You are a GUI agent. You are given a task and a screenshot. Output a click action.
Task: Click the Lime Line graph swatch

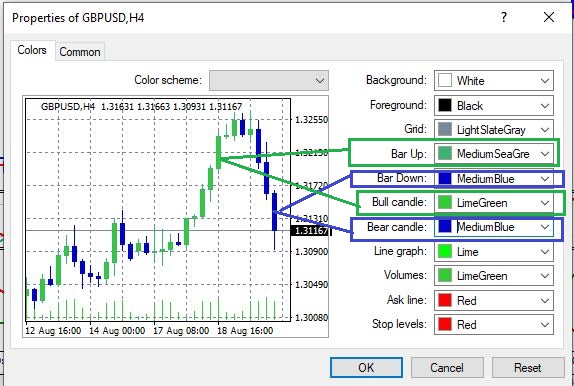coord(445,252)
